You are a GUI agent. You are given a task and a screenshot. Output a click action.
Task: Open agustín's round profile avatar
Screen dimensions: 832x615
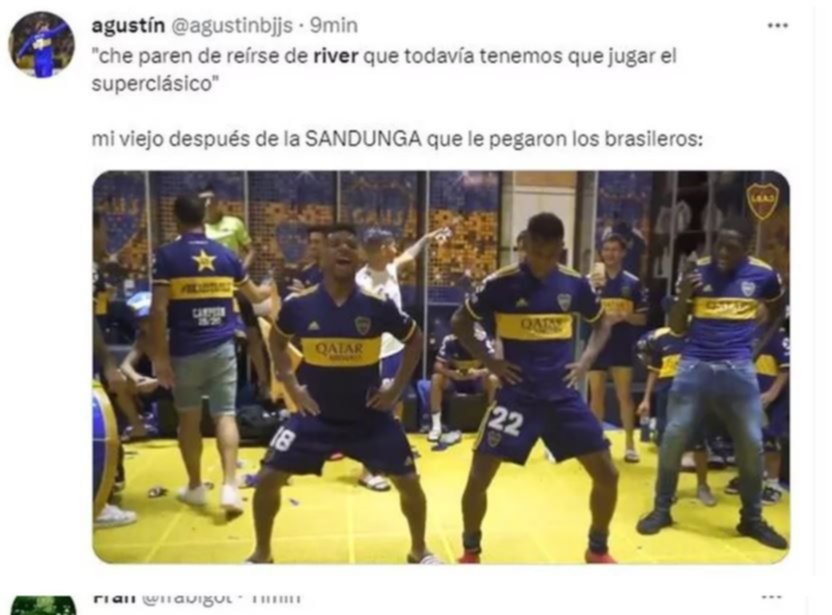[x=41, y=45]
